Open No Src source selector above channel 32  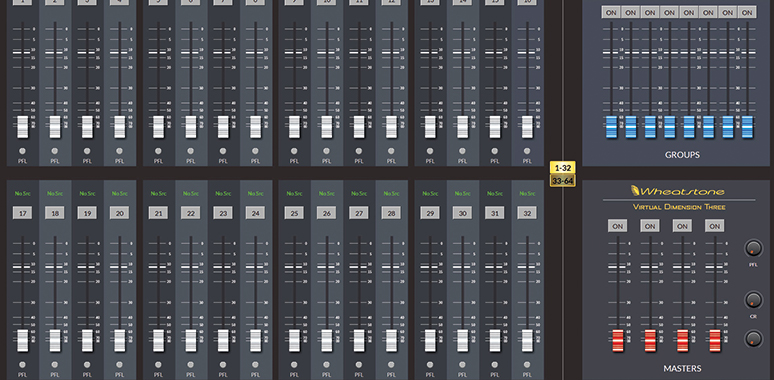pyautogui.click(x=527, y=193)
